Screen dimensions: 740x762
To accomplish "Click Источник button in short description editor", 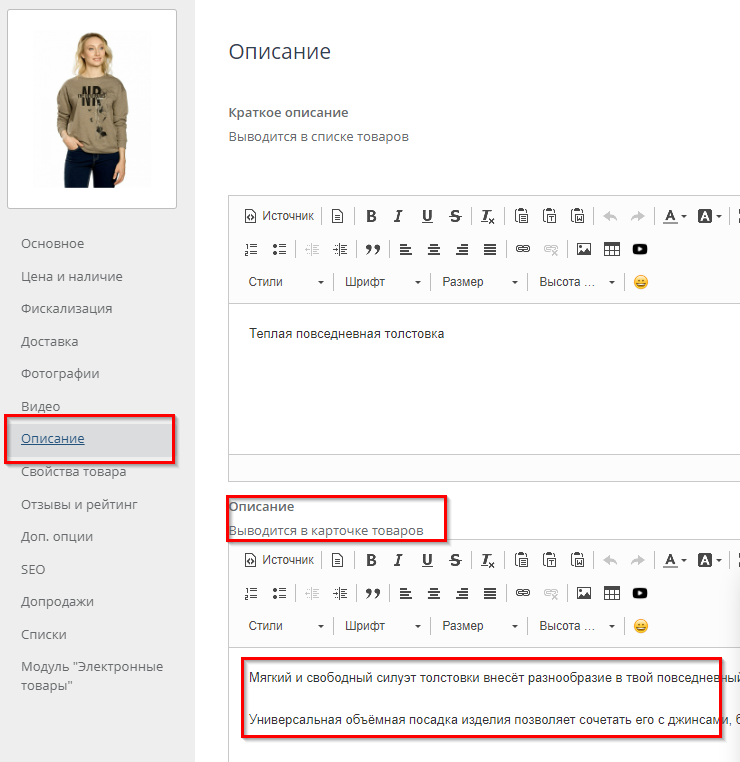I will point(279,216).
